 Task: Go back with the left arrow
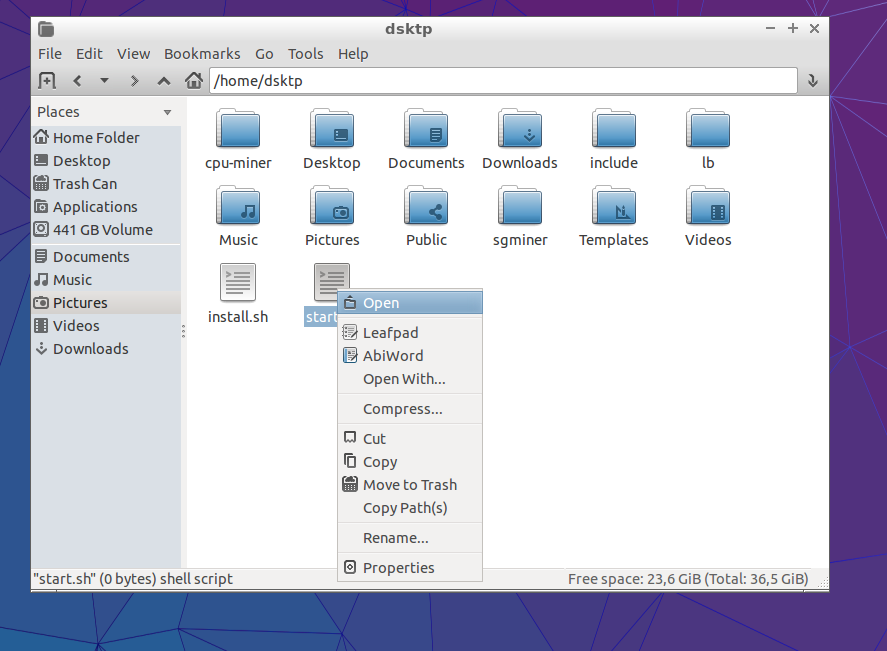click(x=77, y=81)
